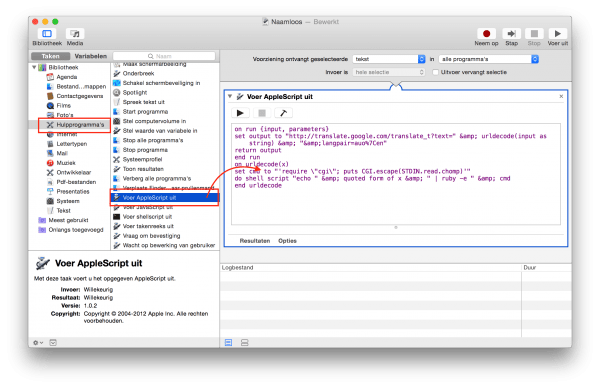Show the log view icon
The height and width of the screenshot is (388, 600).
click(228, 343)
